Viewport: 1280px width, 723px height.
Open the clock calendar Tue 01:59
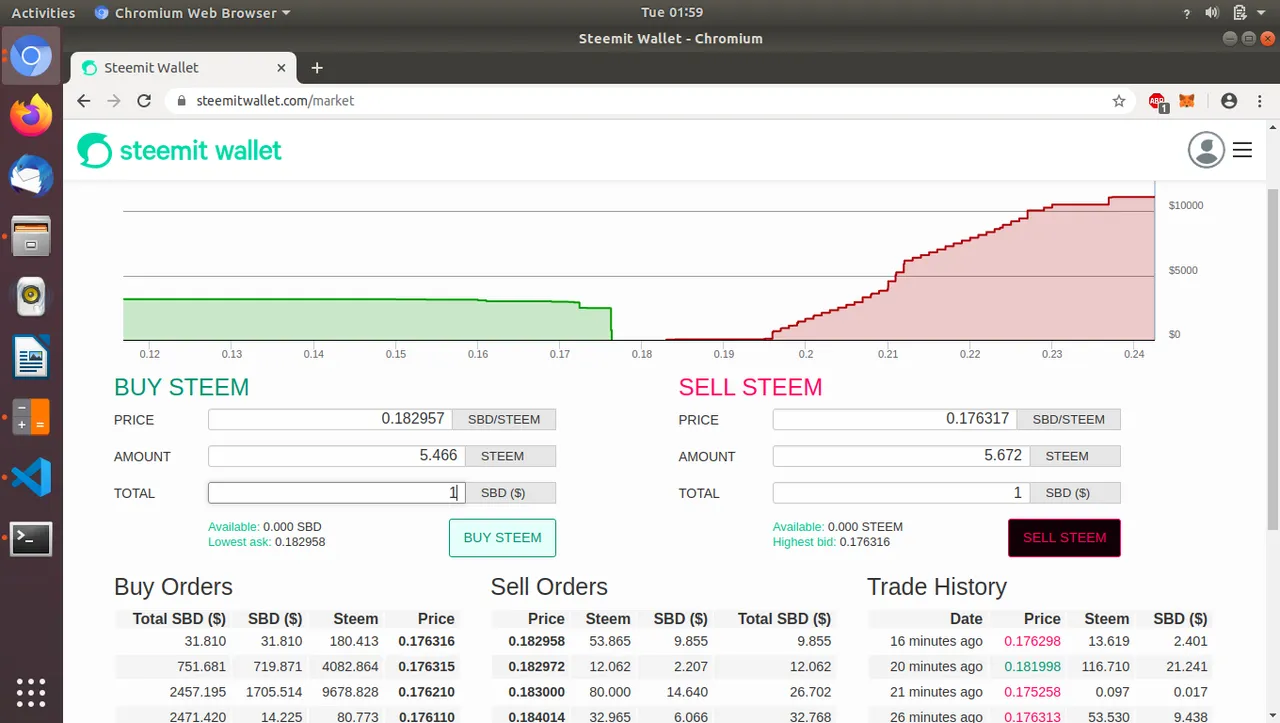(x=671, y=13)
